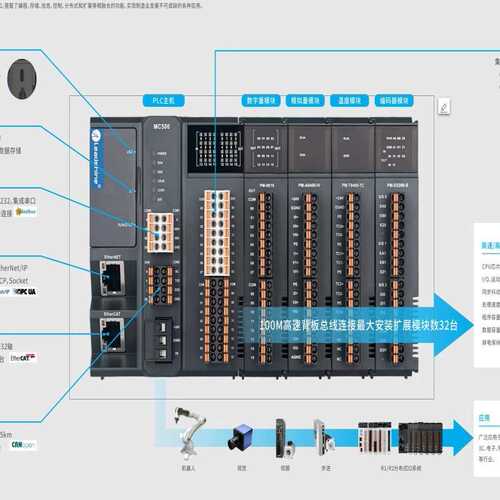
Task: Click the EtherNet/IP text on the left
Action: 14,268
